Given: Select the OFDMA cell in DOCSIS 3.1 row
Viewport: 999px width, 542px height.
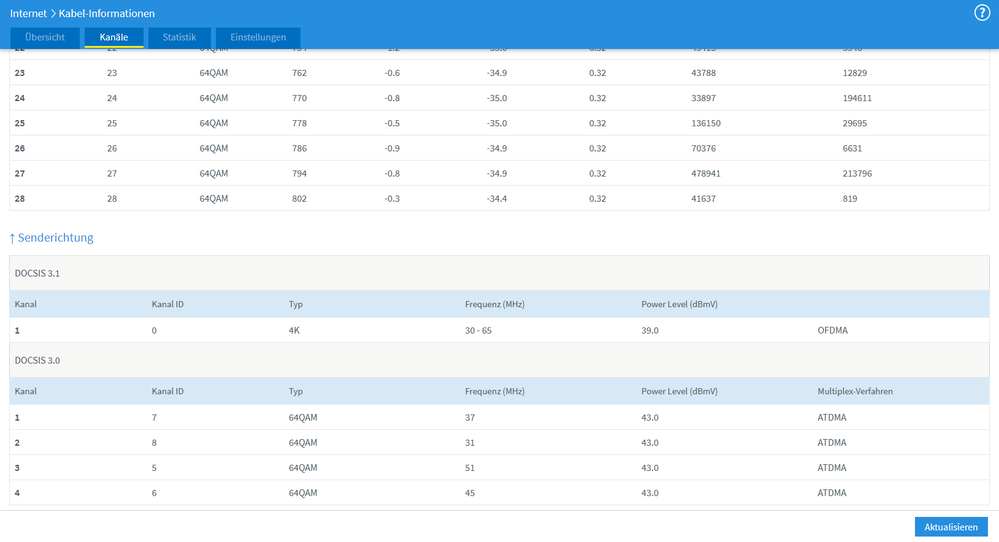Looking at the screenshot, I should click(832, 330).
